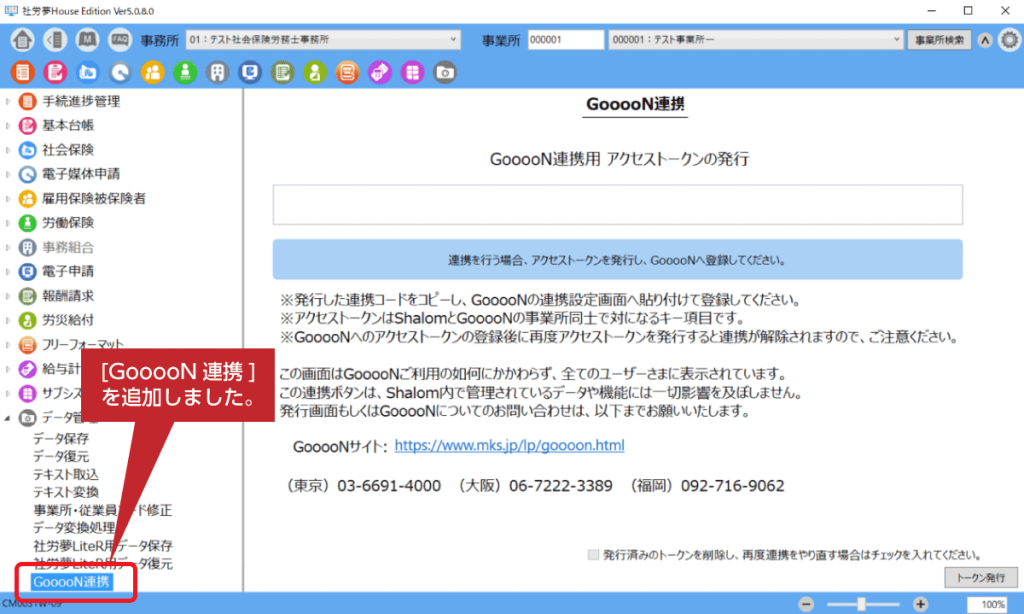1024x614 pixels.
Task: Click gray 事務組合 toolbar icon
Action: [217, 73]
